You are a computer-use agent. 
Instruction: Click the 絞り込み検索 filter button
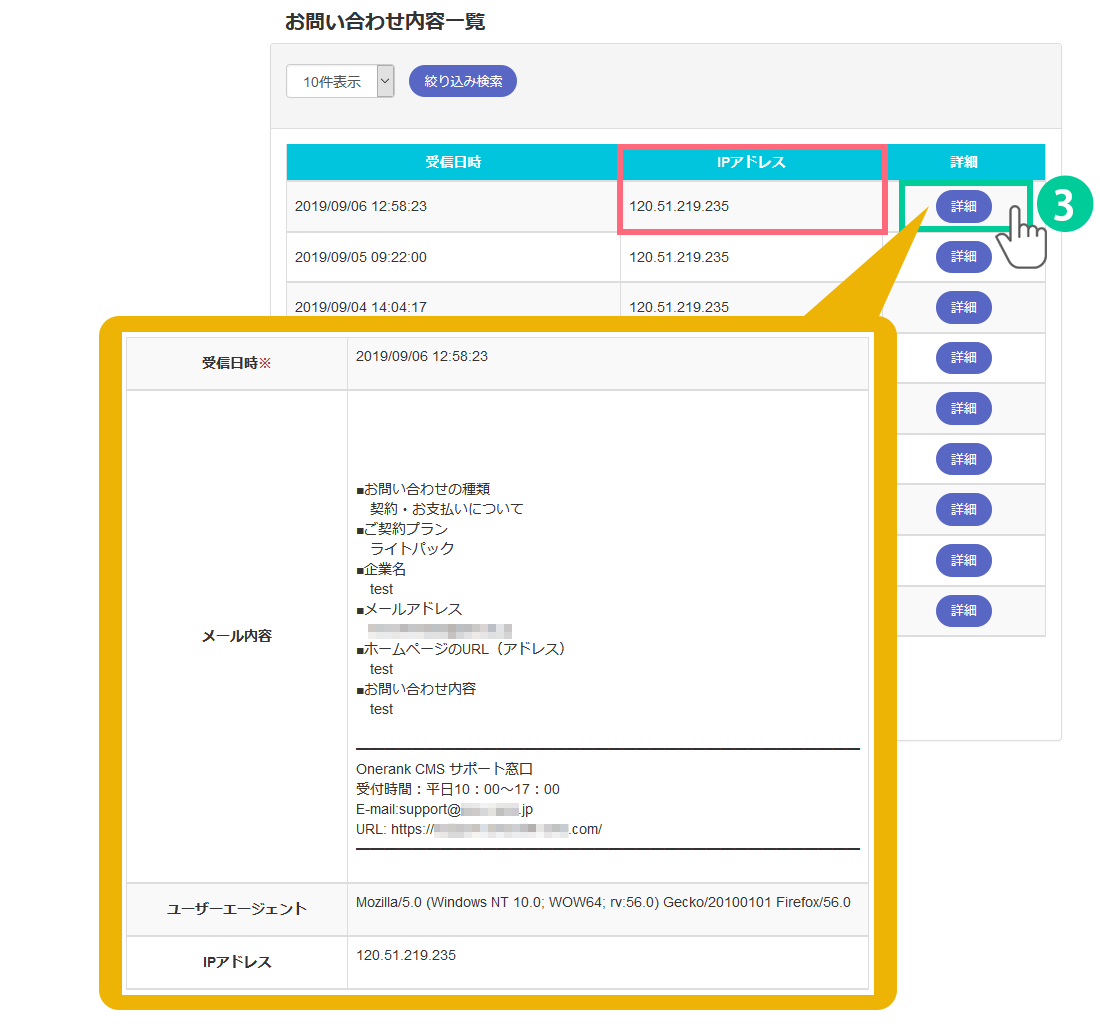462,81
